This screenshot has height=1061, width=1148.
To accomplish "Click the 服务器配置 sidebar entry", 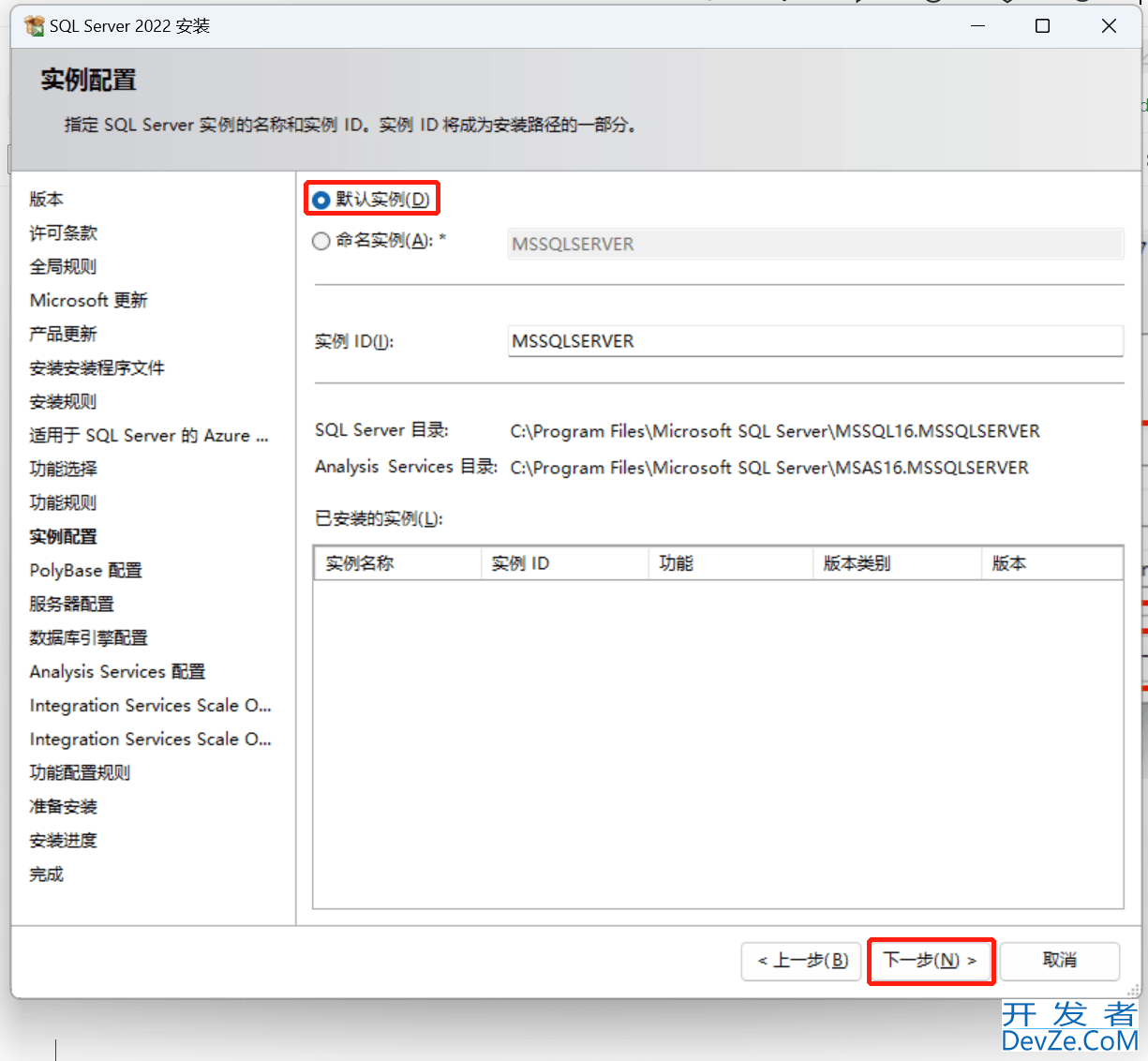I will pyautogui.click(x=72, y=604).
